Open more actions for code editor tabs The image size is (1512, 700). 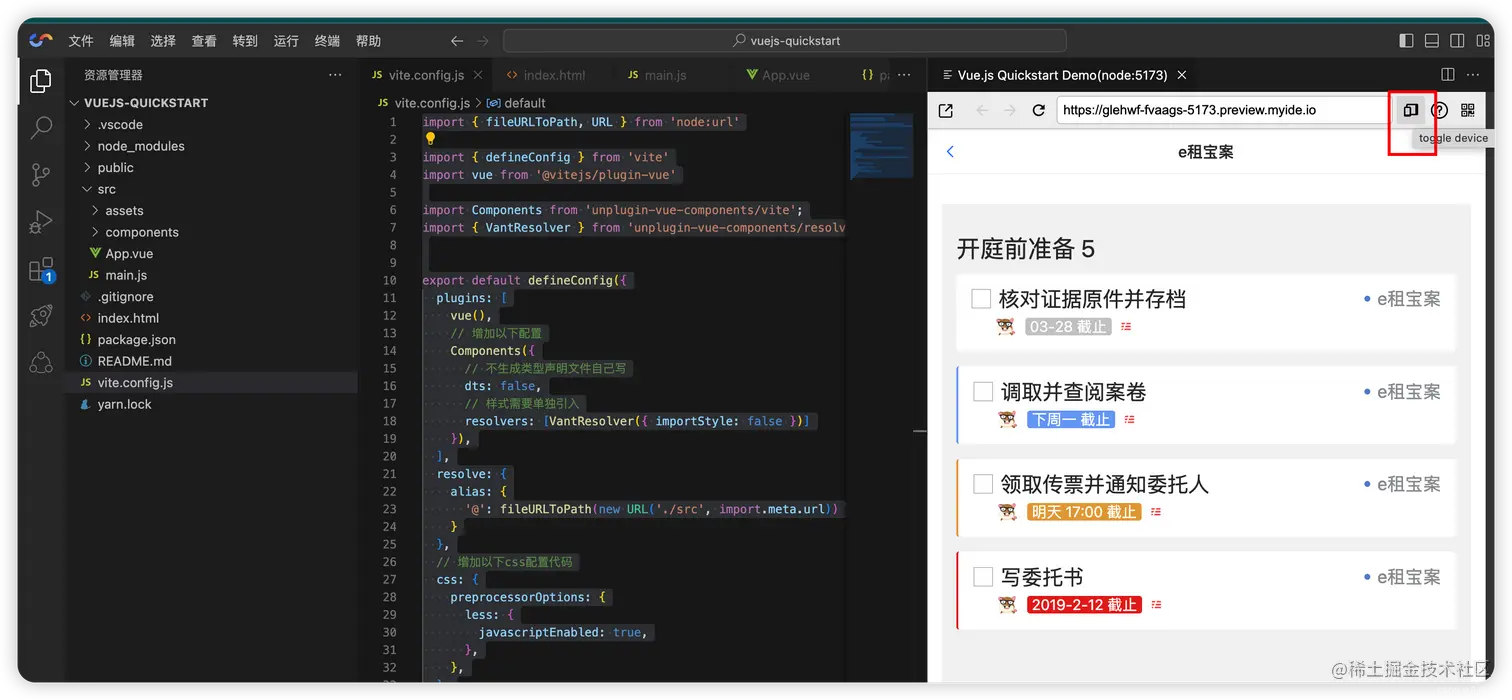(x=904, y=75)
